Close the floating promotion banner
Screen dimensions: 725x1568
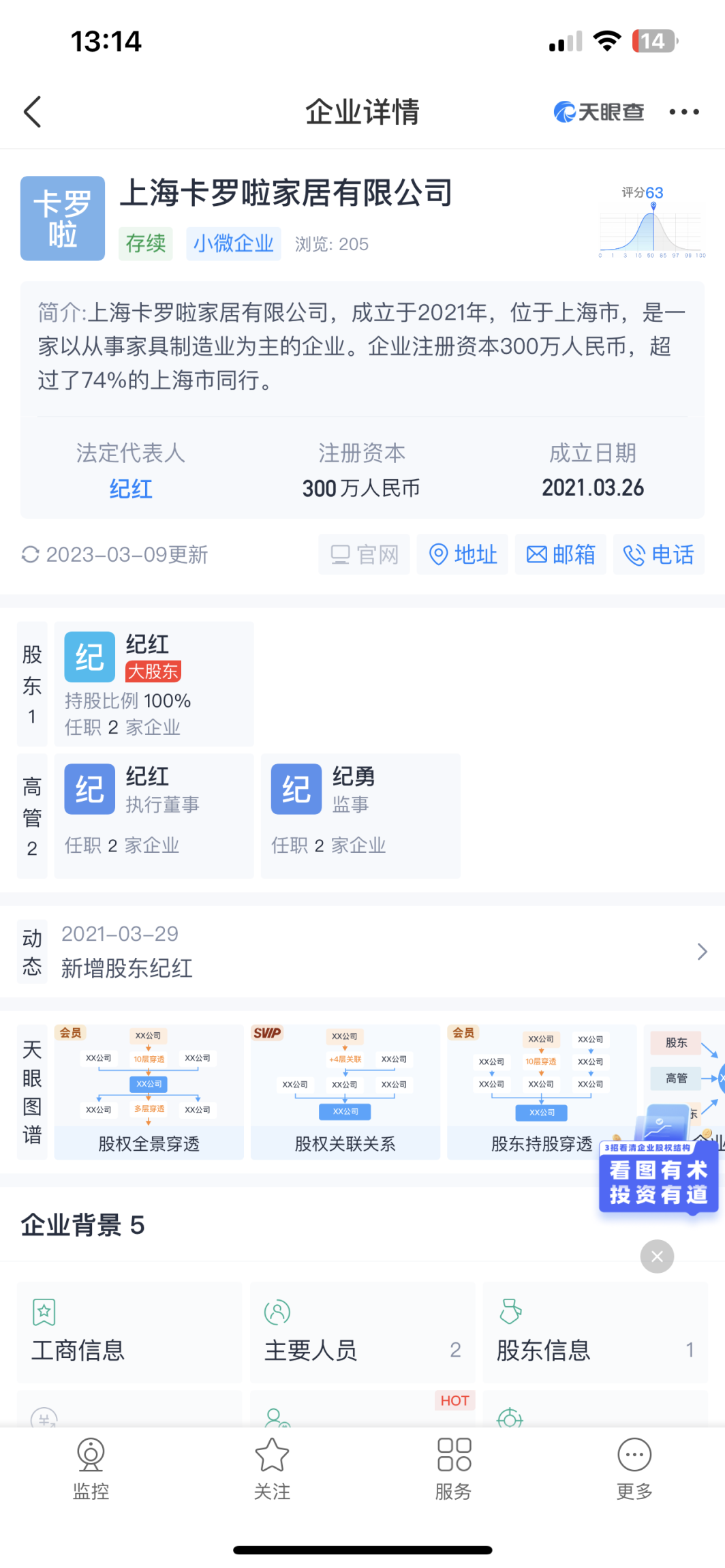[x=657, y=1256]
